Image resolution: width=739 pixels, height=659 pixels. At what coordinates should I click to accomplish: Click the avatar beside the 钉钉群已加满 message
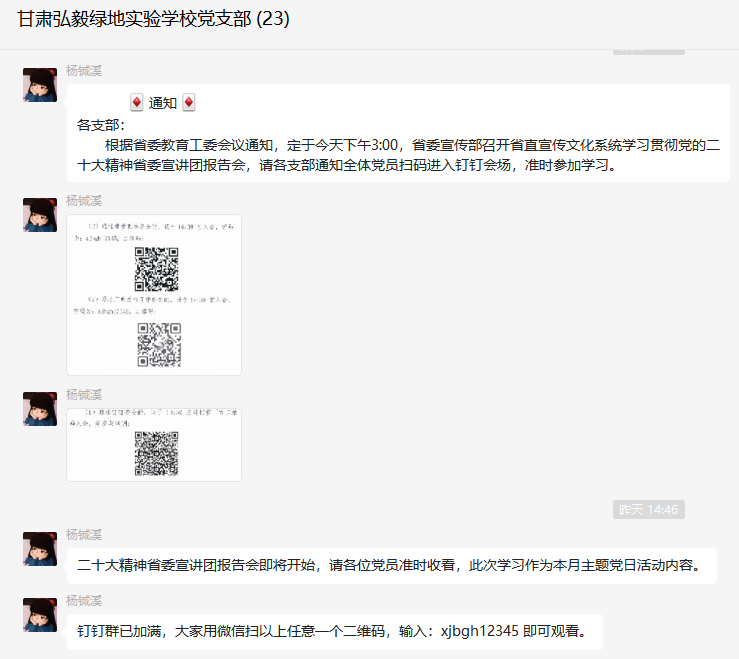click(40, 615)
